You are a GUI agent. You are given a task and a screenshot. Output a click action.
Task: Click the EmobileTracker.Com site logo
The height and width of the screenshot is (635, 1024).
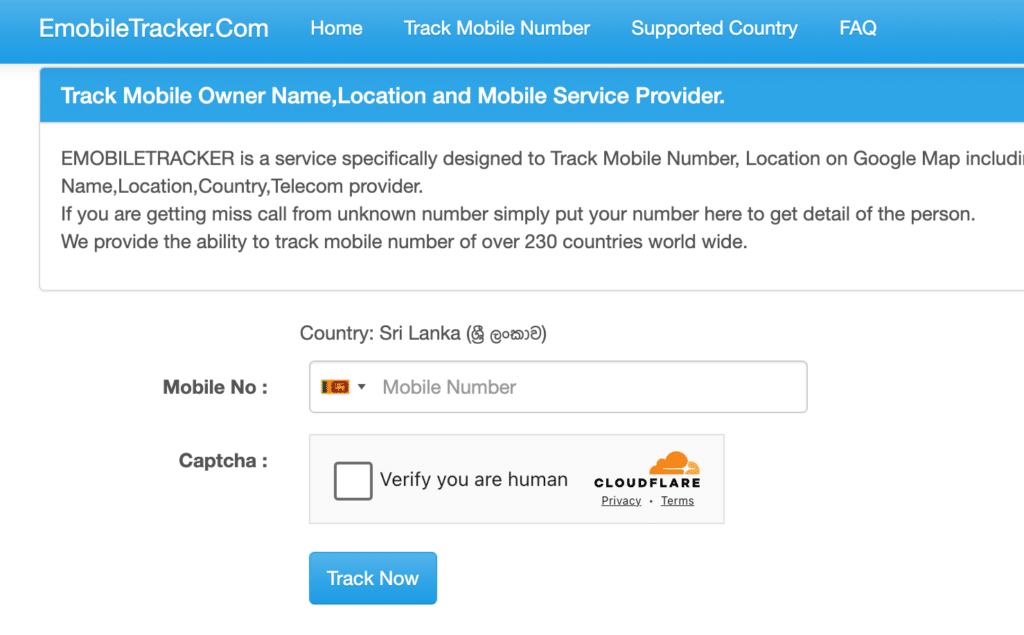pos(154,28)
